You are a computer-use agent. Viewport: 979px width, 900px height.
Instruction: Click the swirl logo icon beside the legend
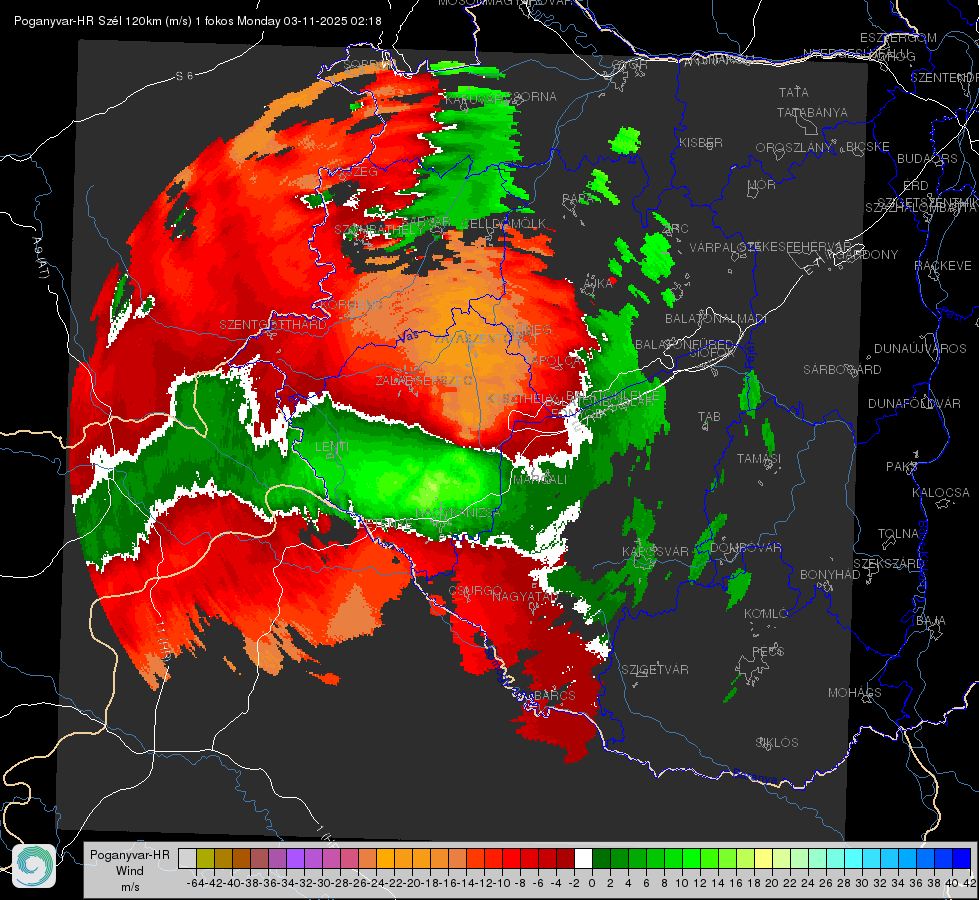(34, 866)
